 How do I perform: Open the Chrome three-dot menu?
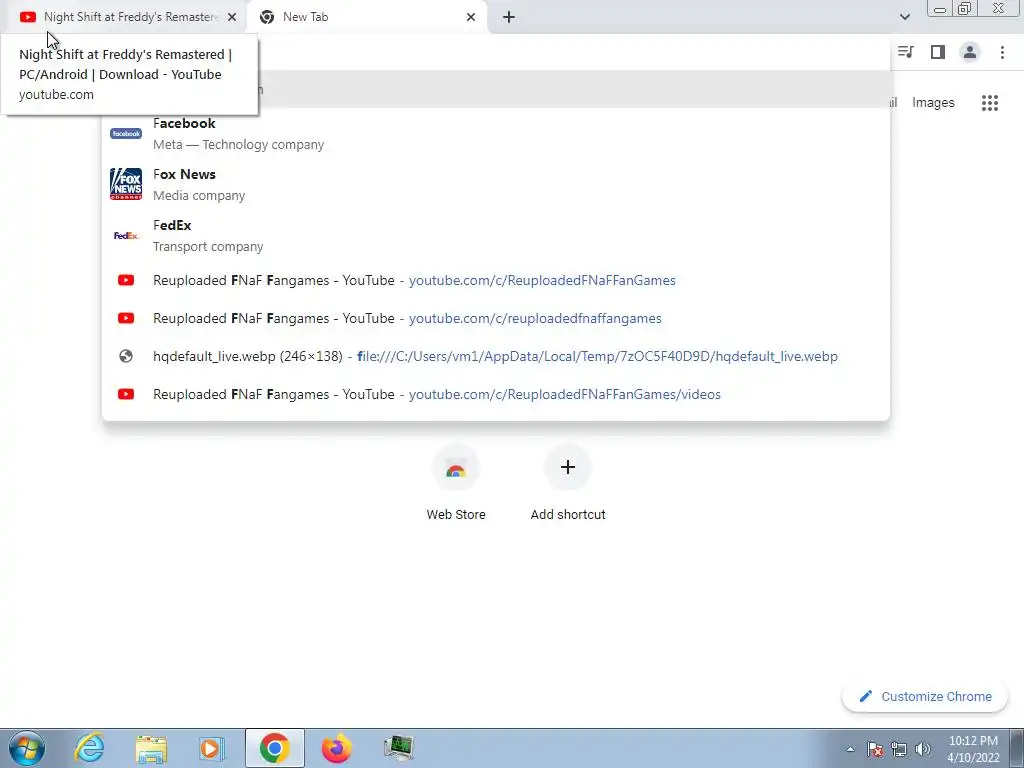[x=1002, y=52]
